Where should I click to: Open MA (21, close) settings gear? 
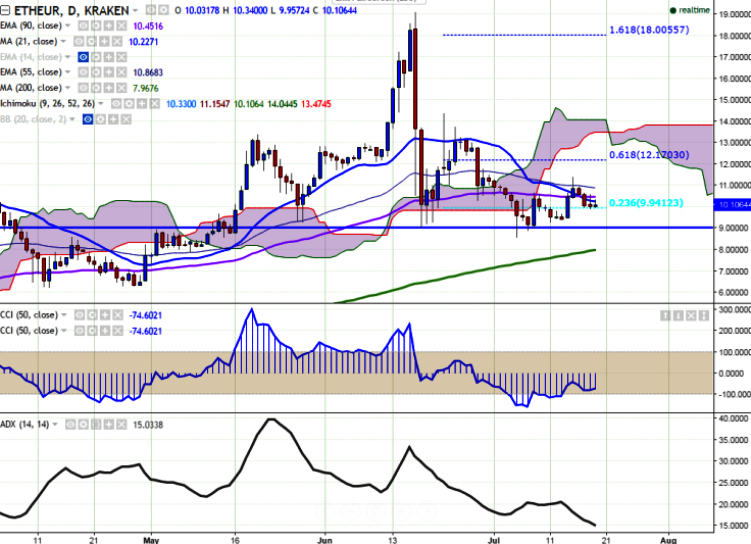coord(91,42)
